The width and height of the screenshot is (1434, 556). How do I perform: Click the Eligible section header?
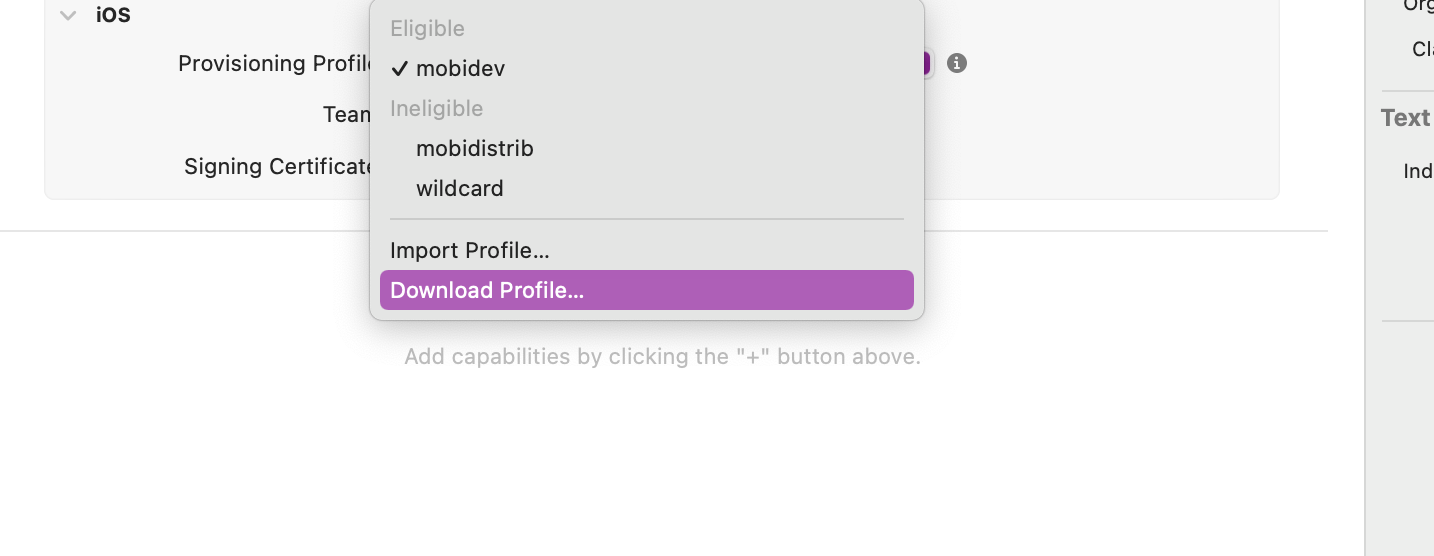pos(427,28)
